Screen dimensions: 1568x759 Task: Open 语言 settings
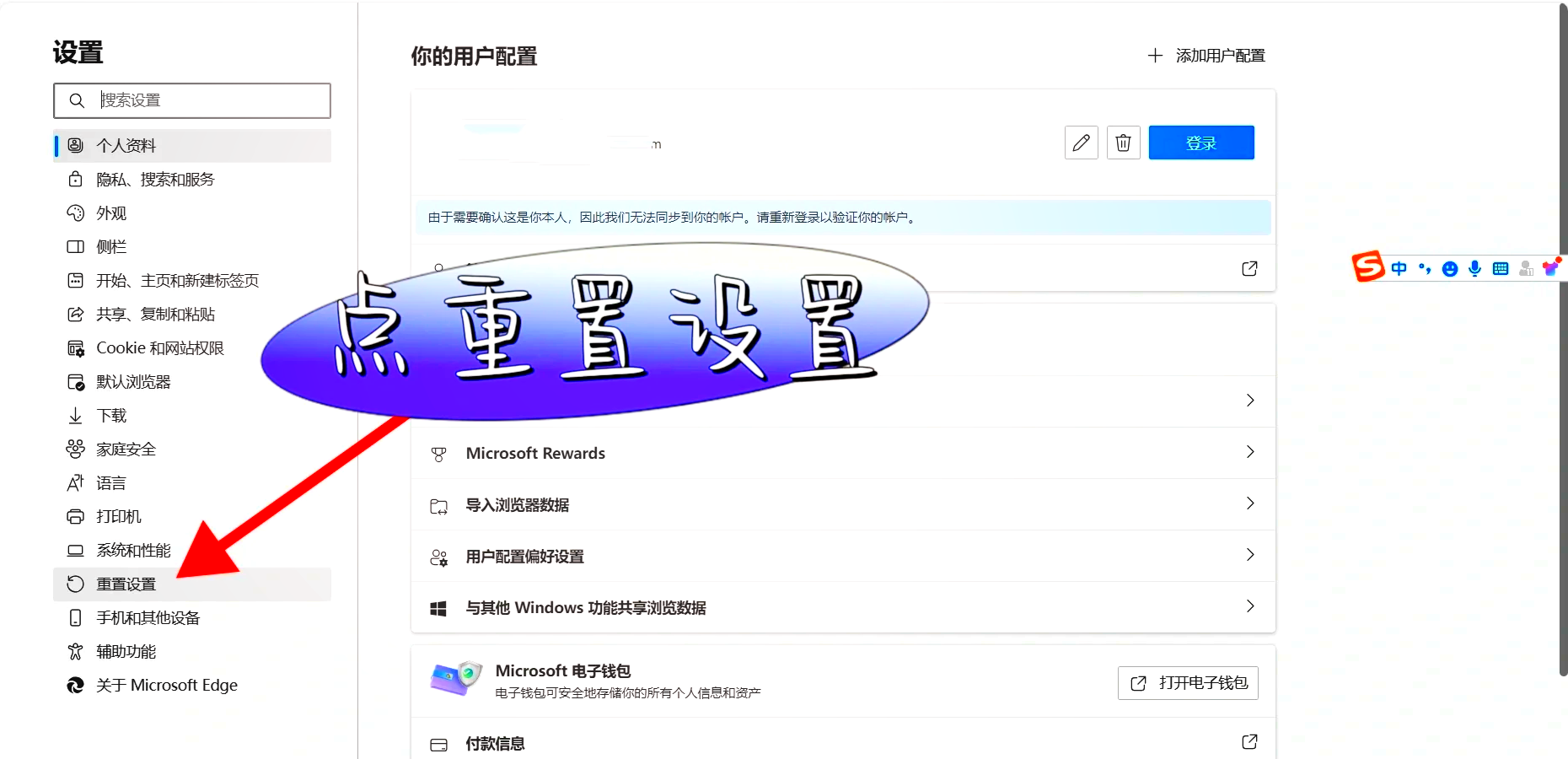tap(192, 482)
